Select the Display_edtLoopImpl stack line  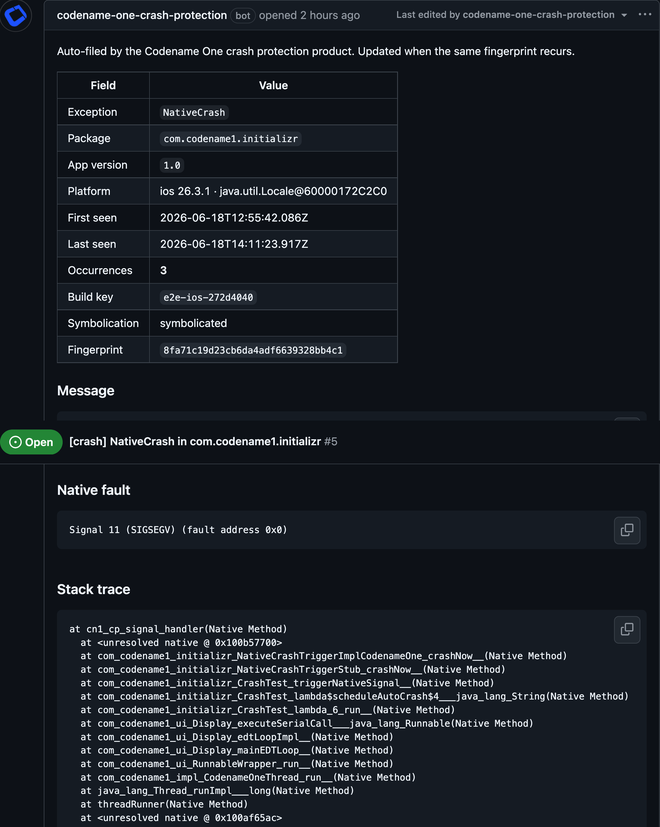coord(237,737)
